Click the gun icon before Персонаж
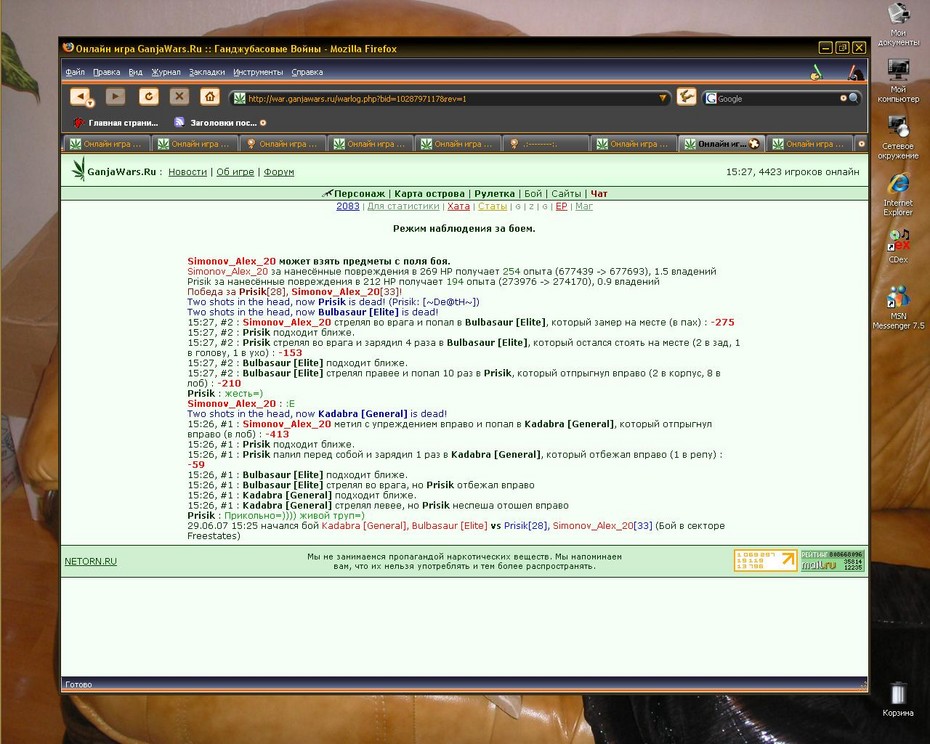Image resolution: width=930 pixels, height=744 pixels. (x=327, y=193)
